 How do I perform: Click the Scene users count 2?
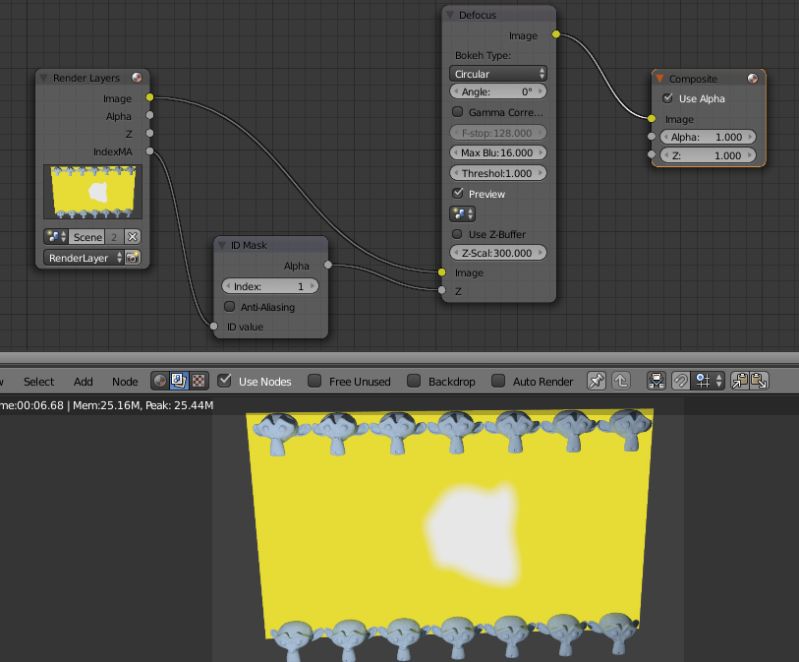114,237
